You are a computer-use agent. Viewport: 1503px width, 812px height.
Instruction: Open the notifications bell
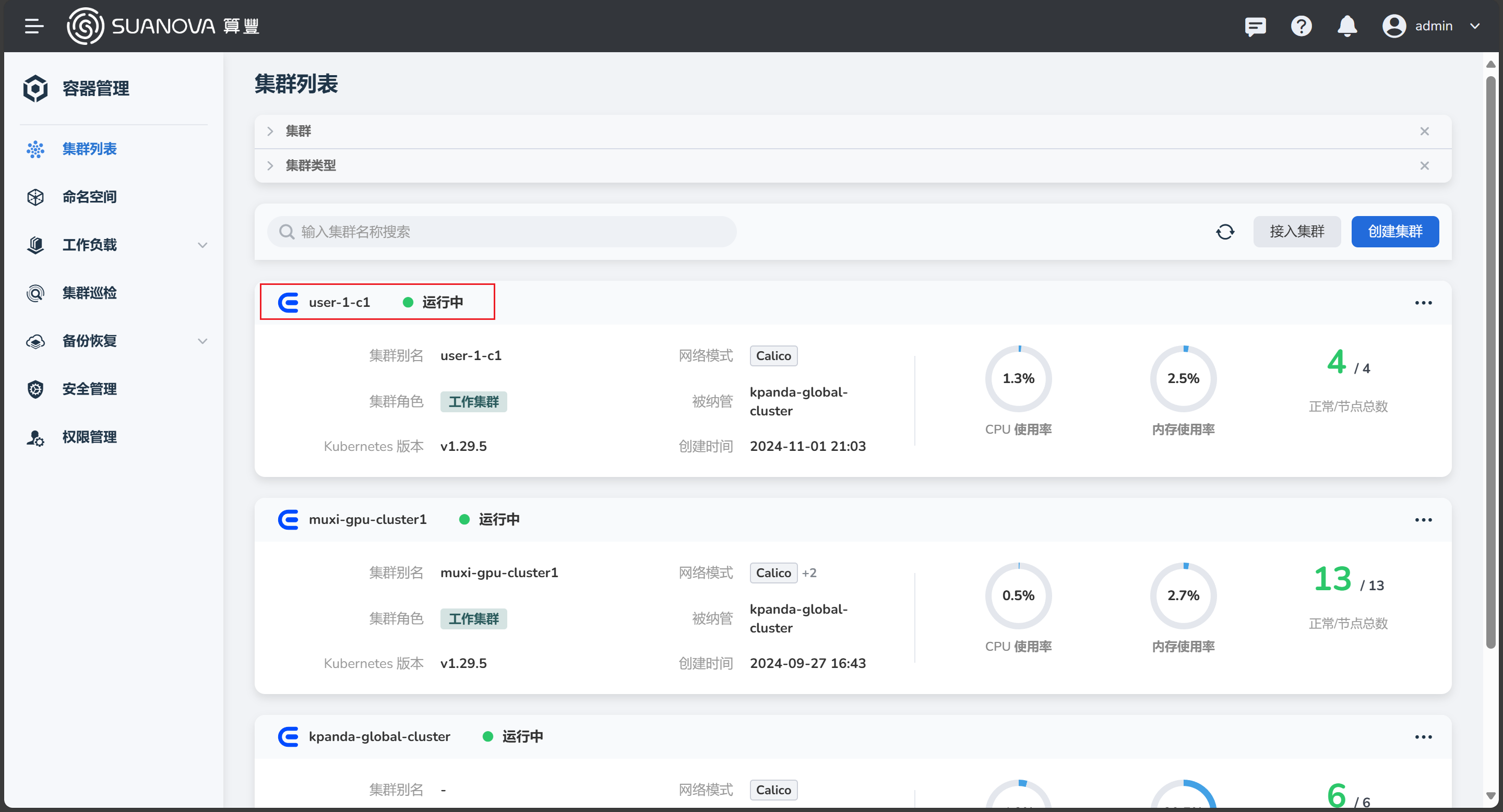(1347, 26)
